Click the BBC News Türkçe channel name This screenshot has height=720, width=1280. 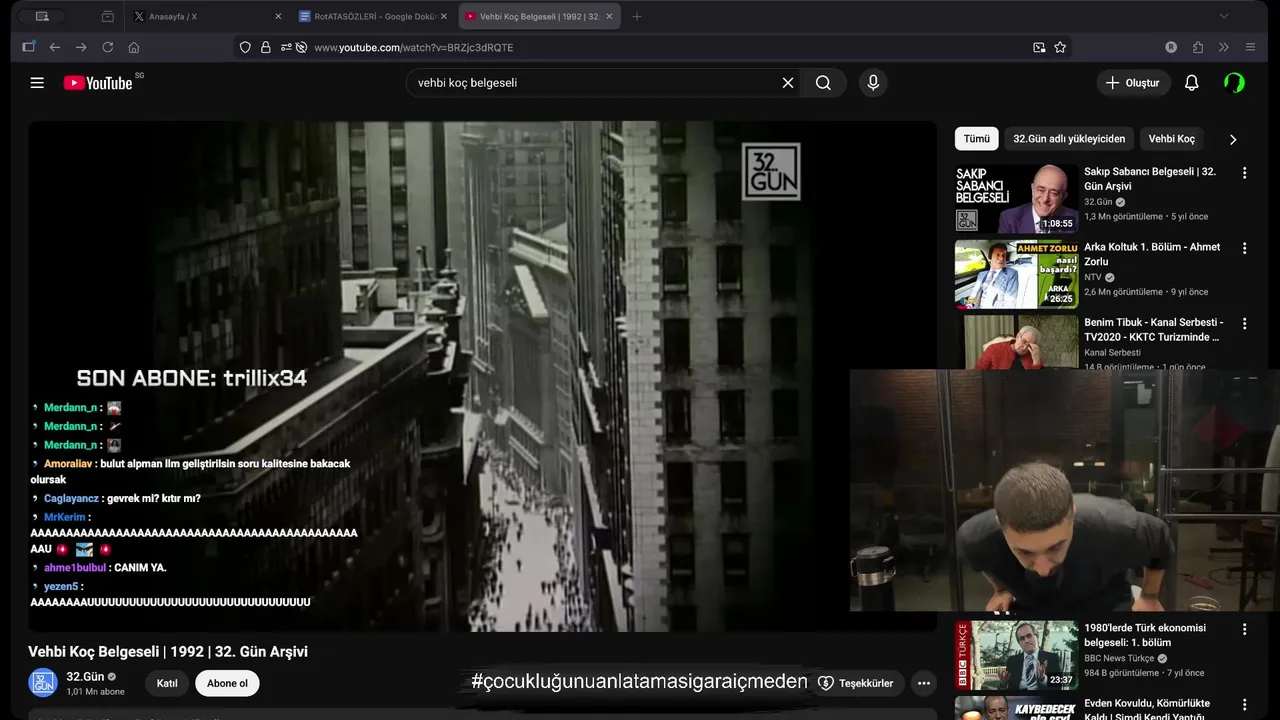click(x=1119, y=658)
